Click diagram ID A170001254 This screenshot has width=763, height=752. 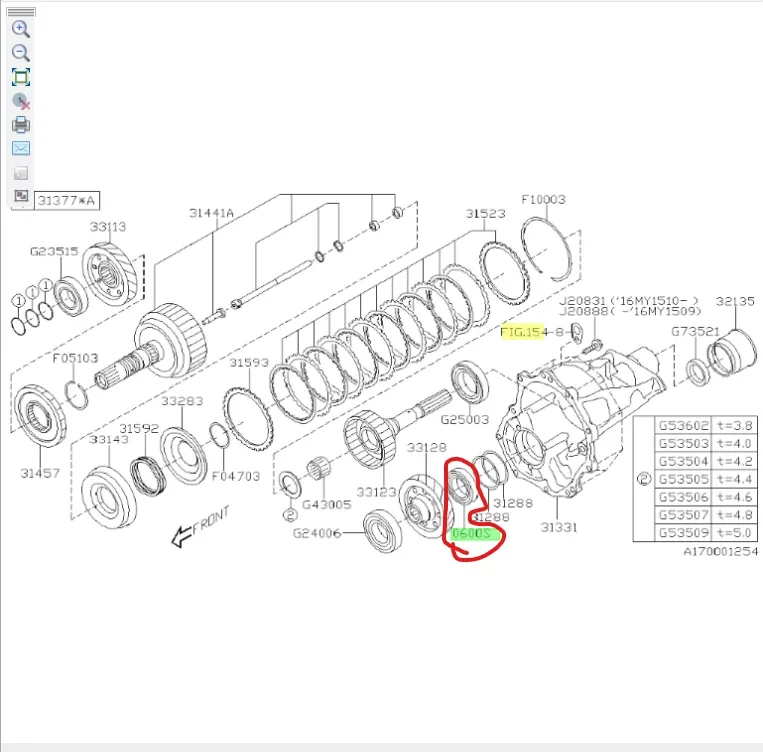721,551
